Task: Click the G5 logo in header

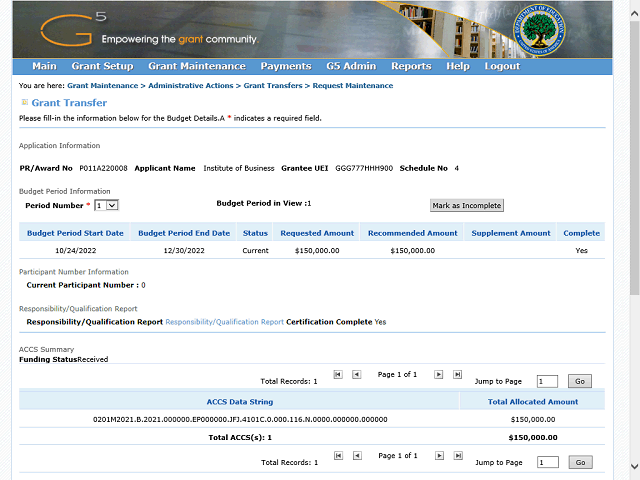Action: (75, 29)
